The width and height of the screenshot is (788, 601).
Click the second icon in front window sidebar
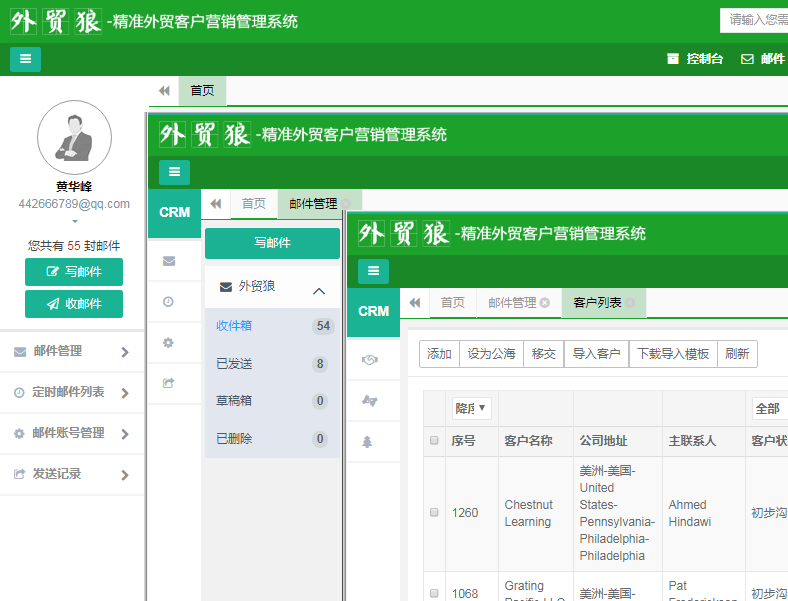369,401
